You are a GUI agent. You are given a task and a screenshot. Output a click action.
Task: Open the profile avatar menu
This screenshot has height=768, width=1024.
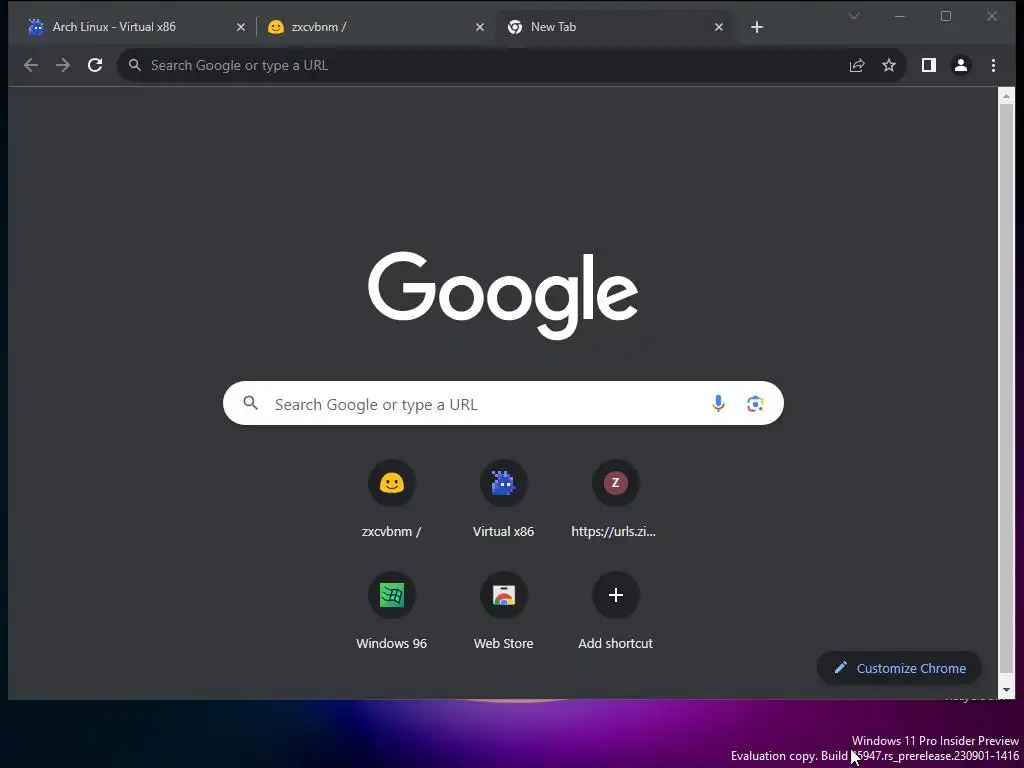[961, 65]
